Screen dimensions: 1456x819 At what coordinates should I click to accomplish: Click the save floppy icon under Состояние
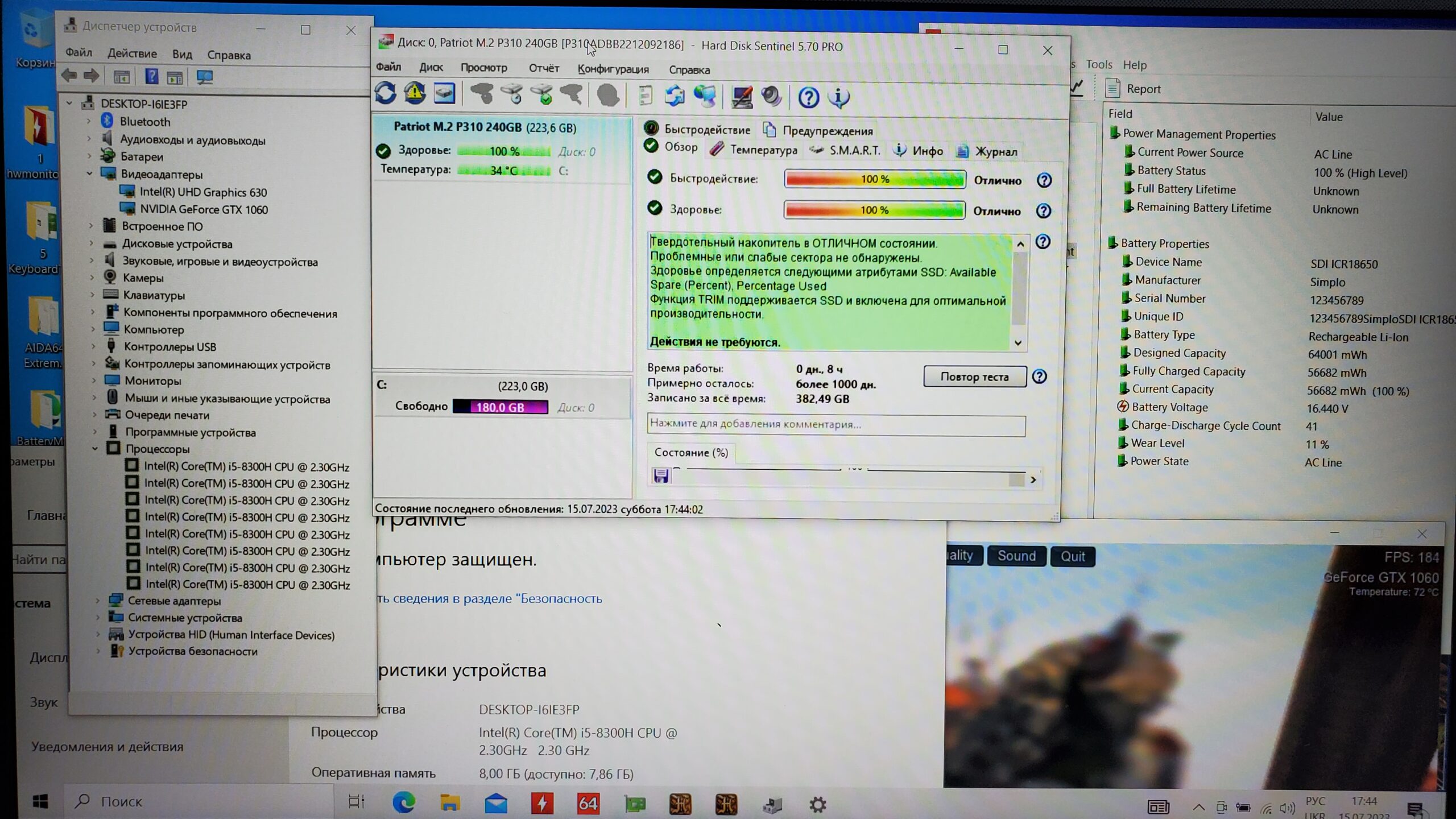point(661,475)
